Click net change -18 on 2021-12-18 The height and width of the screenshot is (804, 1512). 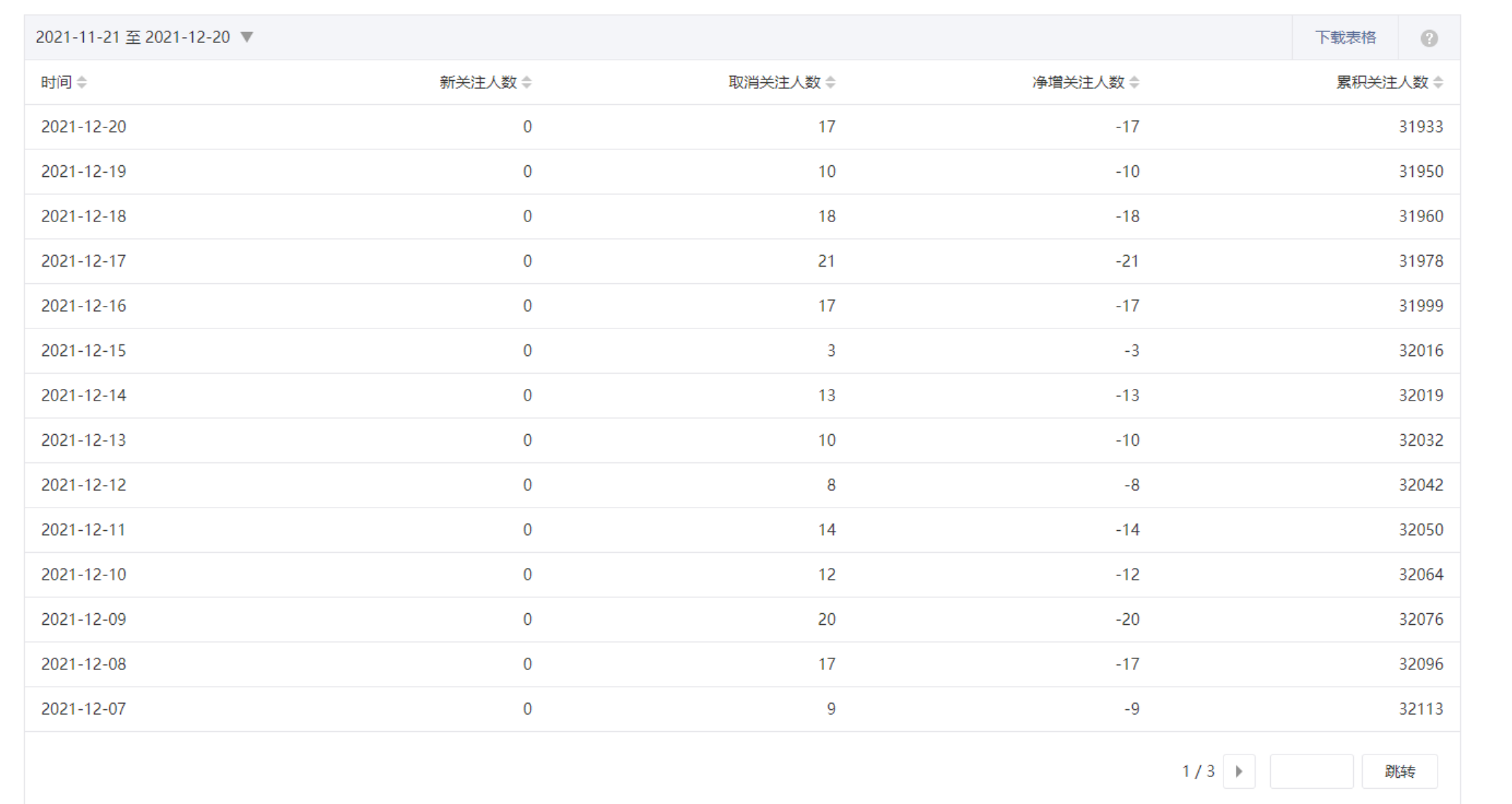1127,216
